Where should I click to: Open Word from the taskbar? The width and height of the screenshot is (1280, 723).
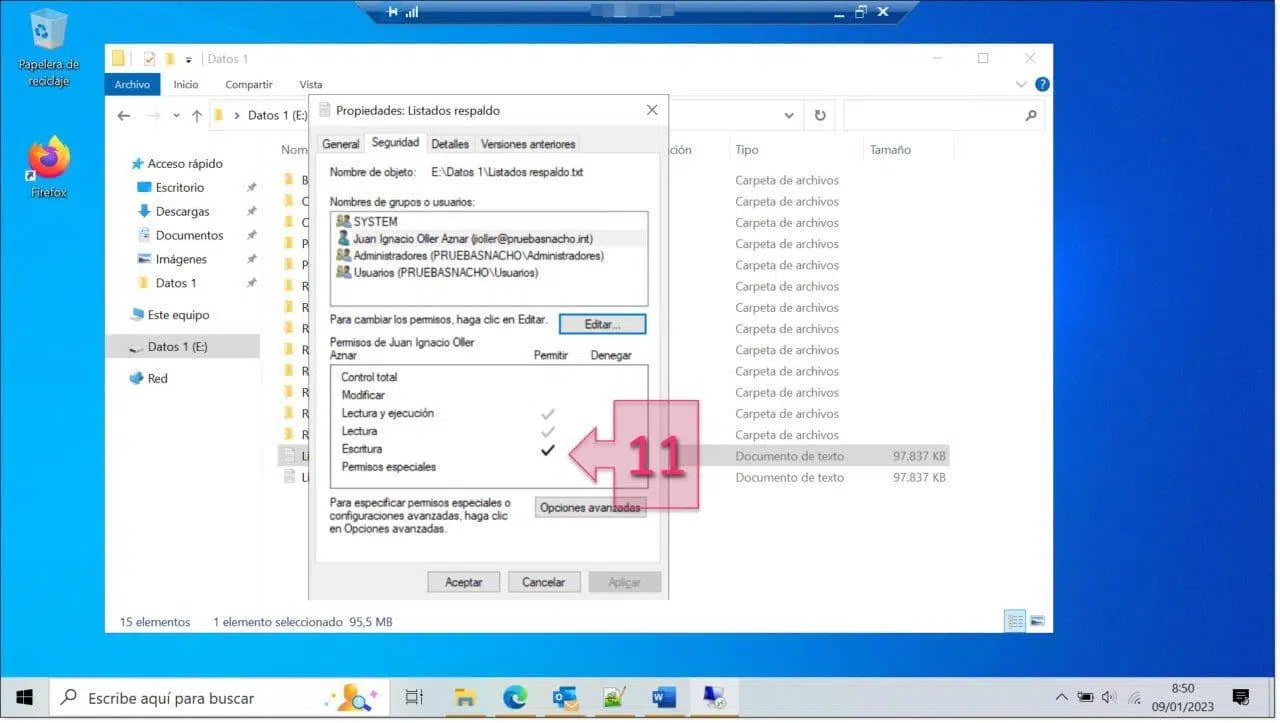(664, 697)
